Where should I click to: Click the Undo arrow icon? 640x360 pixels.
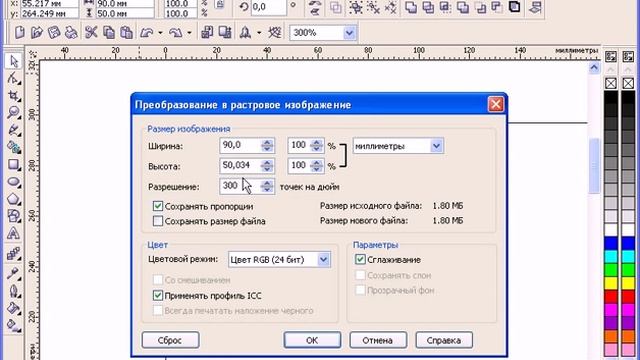point(146,33)
